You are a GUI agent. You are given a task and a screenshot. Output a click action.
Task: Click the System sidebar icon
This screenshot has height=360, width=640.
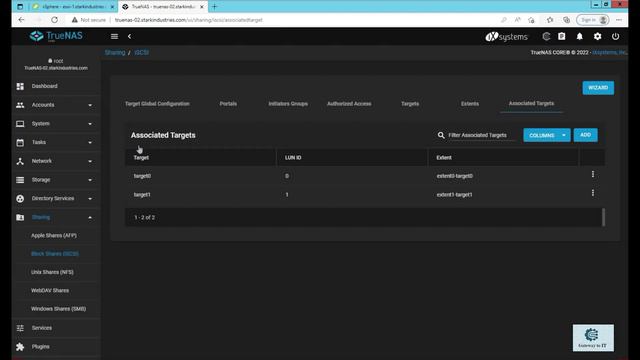point(20,124)
